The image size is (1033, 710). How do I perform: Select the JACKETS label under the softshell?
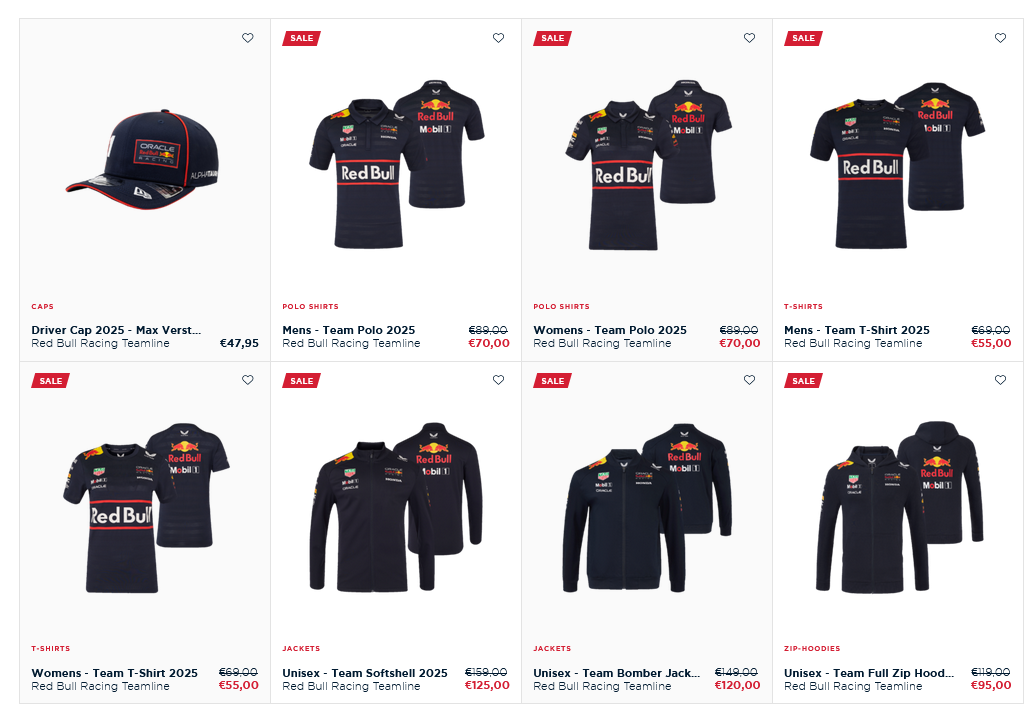pyautogui.click(x=301, y=649)
